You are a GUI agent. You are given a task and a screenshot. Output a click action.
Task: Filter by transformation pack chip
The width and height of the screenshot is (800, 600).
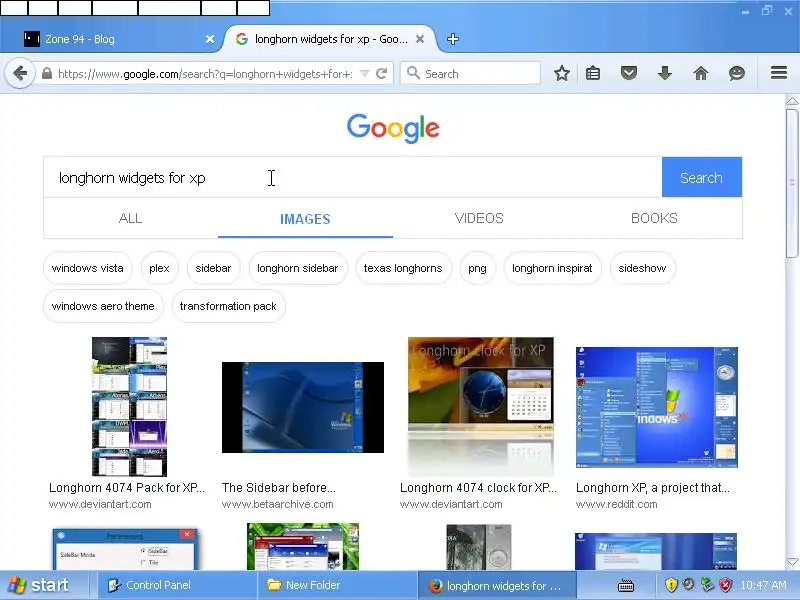coord(228,306)
